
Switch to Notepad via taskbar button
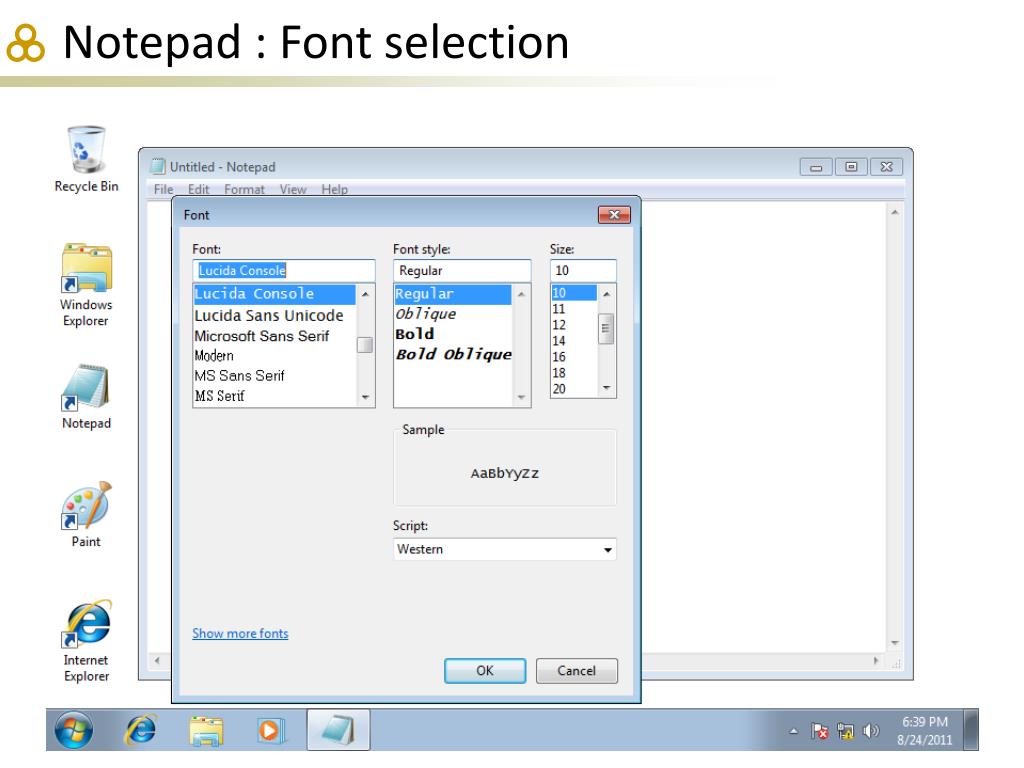(x=338, y=730)
